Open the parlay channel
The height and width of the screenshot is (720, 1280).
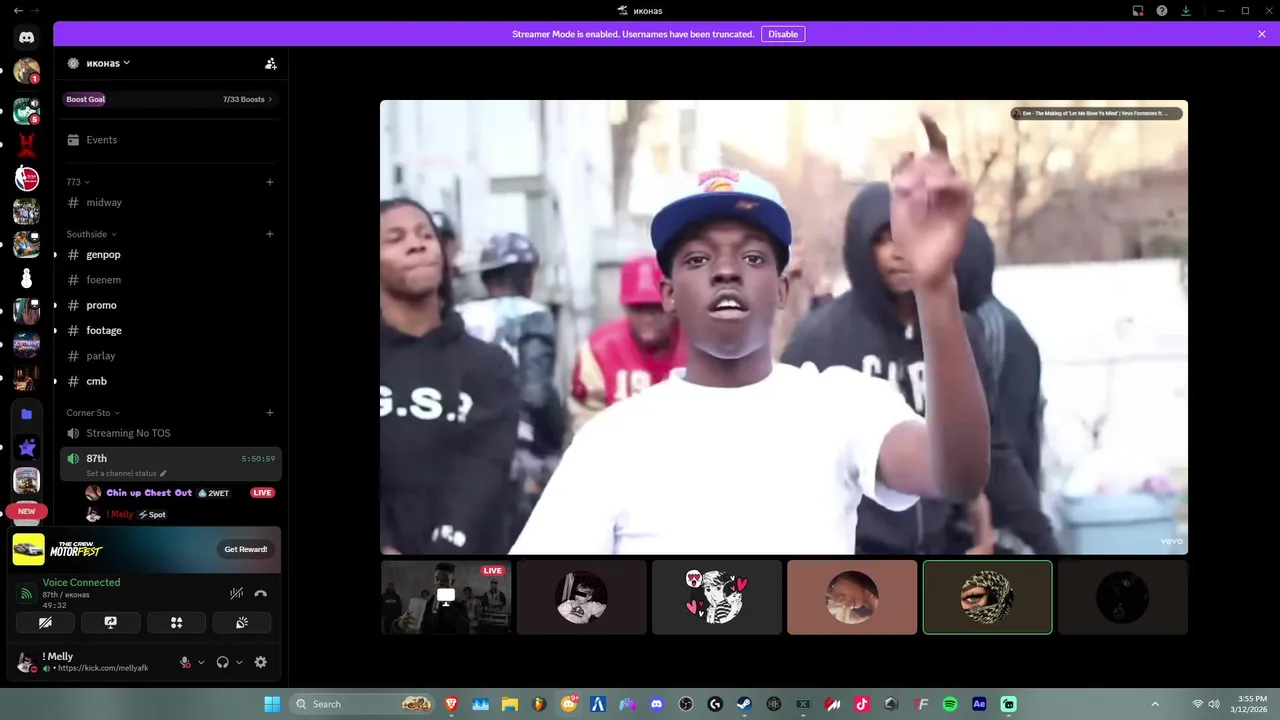pos(172,356)
